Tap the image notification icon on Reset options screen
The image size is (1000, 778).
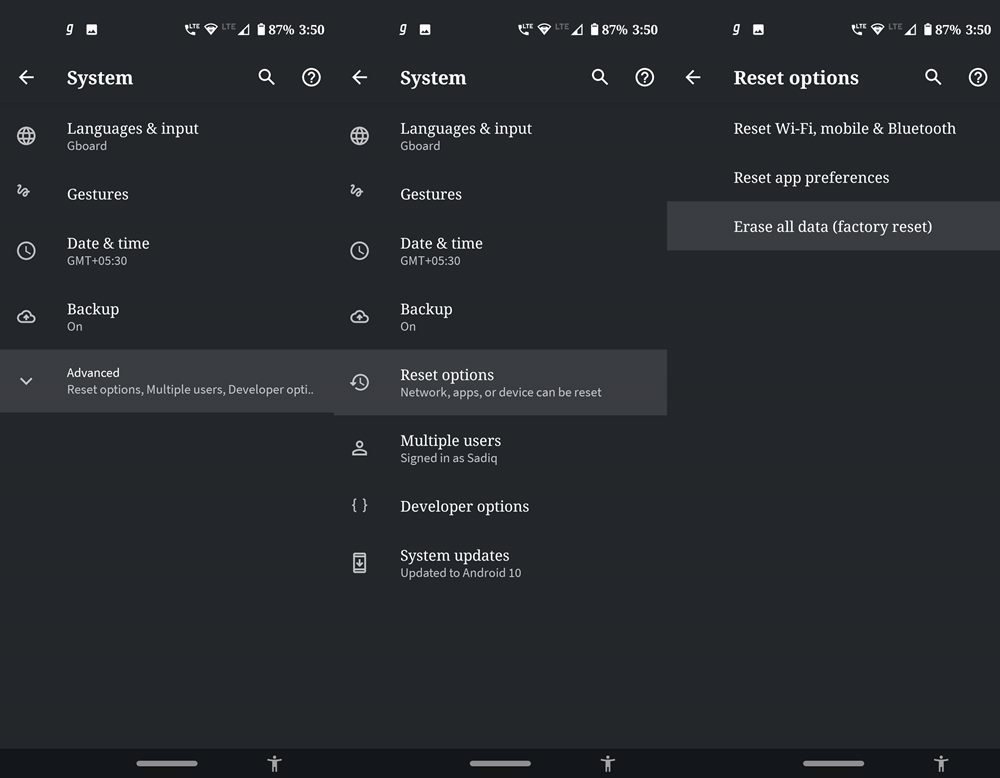758,29
